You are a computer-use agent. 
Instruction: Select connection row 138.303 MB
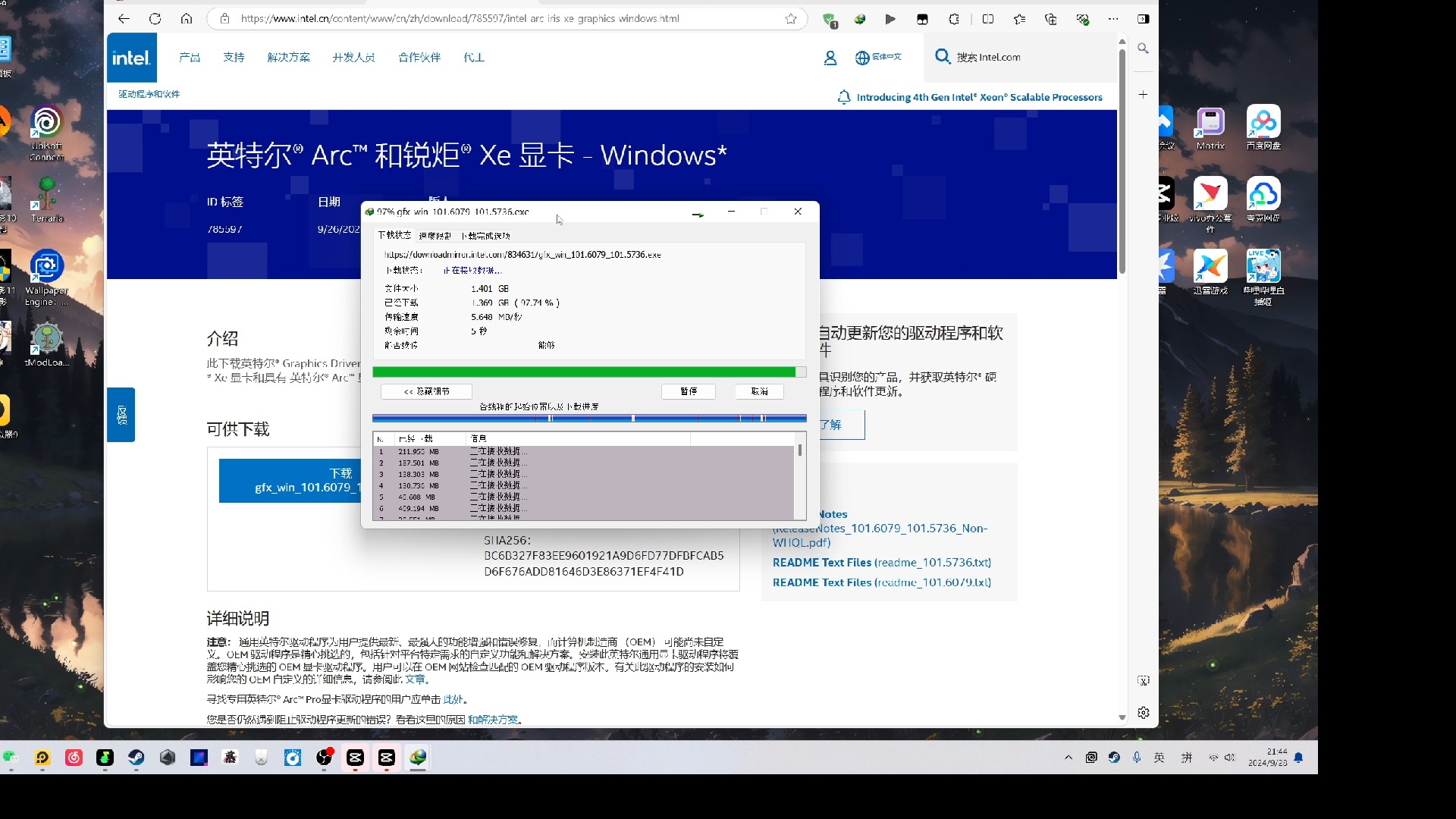coord(584,474)
